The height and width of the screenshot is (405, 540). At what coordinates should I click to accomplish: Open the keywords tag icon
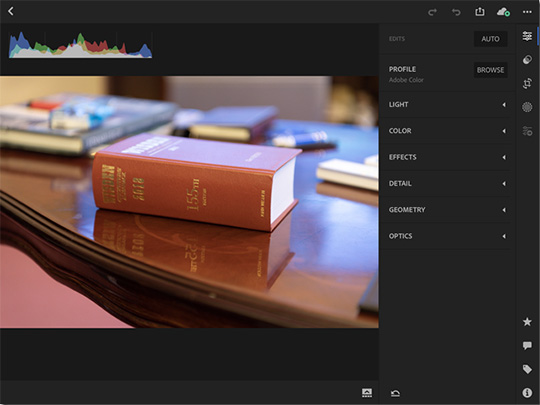point(527,369)
